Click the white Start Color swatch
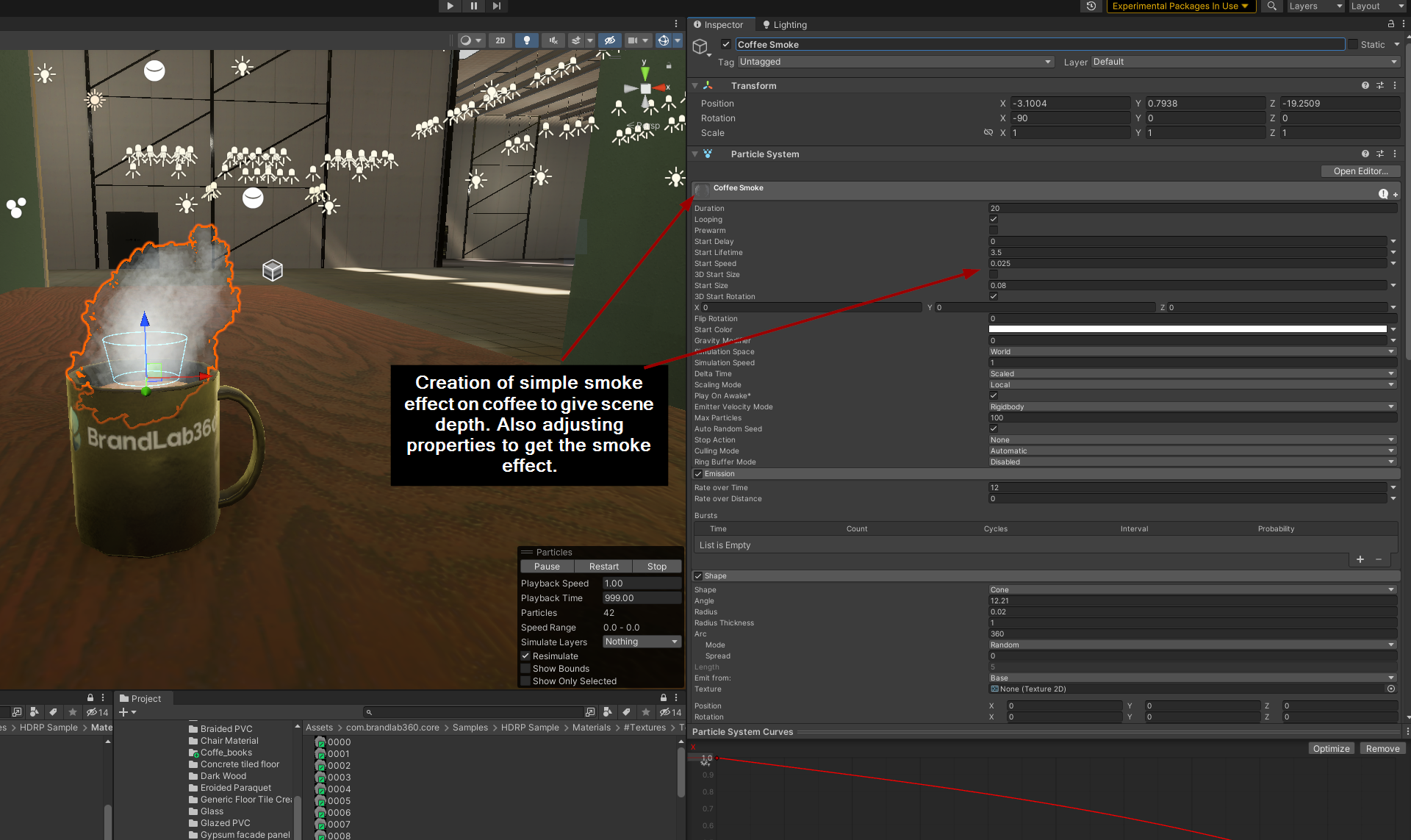 1187,329
